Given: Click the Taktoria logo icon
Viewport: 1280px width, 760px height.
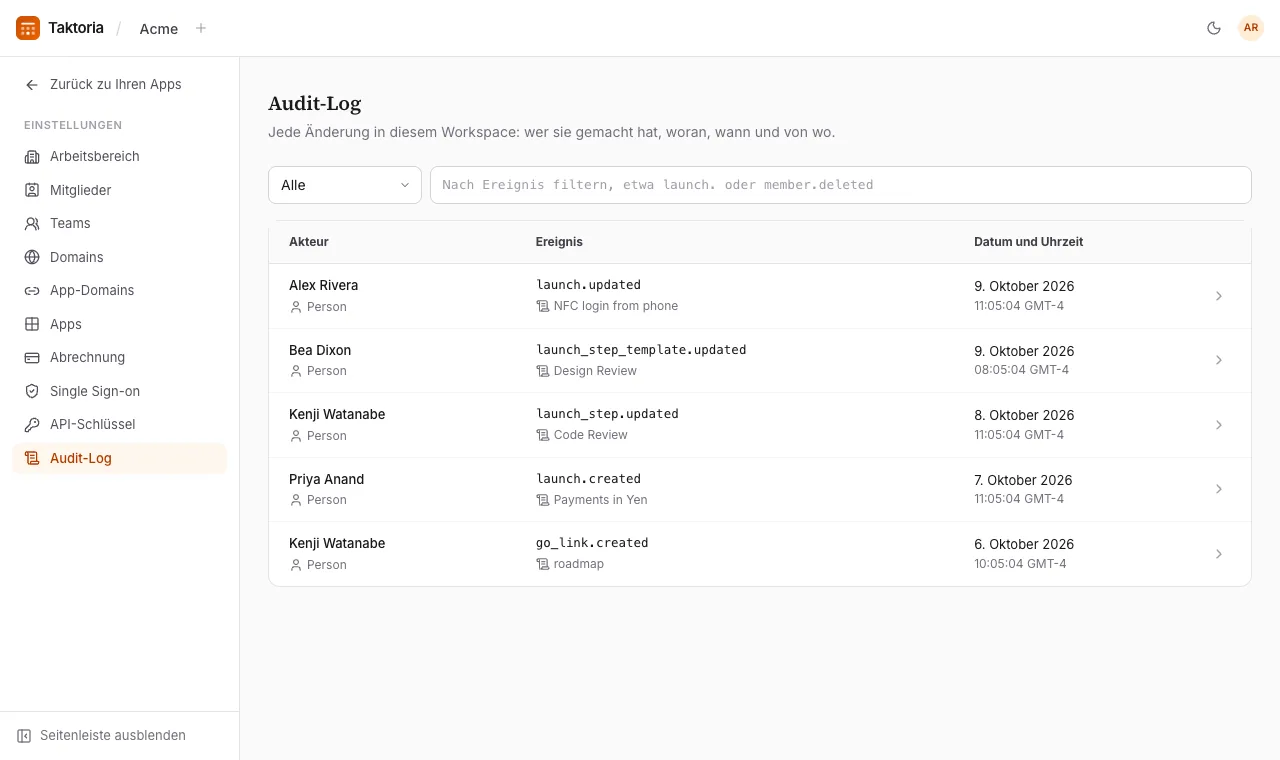Looking at the screenshot, I should (28, 28).
